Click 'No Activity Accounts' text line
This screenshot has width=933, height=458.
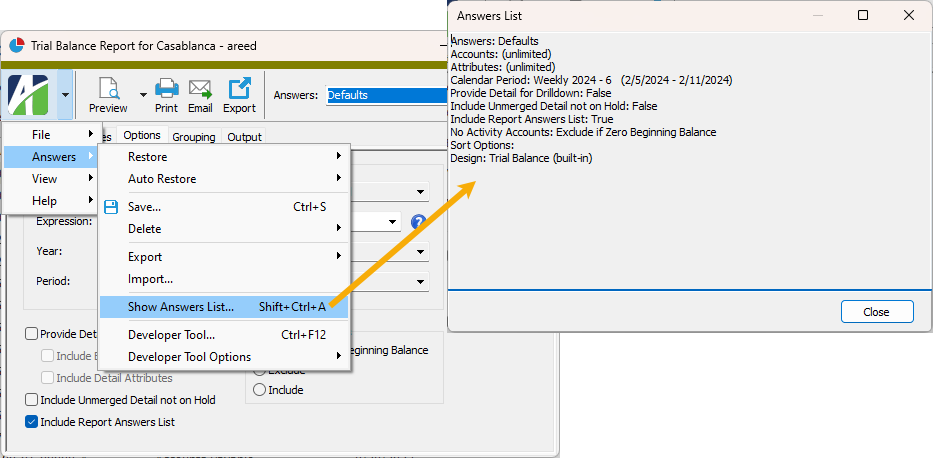[x=583, y=132]
